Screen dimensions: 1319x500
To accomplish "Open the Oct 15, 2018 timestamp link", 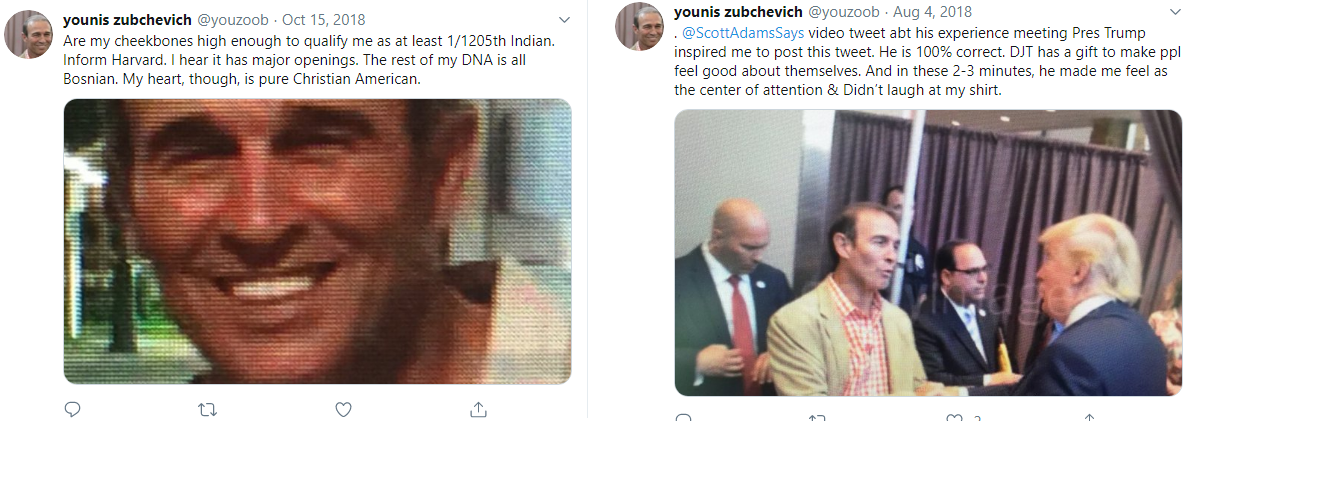I will 324,20.
